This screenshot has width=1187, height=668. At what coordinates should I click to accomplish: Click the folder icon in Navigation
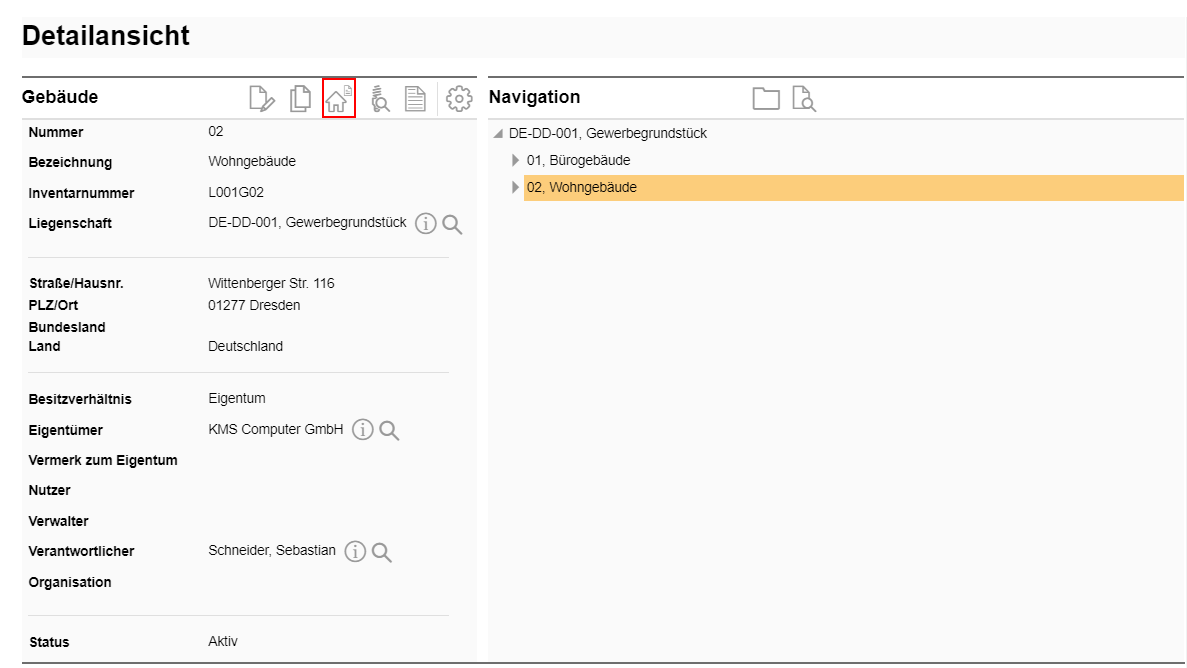point(766,98)
